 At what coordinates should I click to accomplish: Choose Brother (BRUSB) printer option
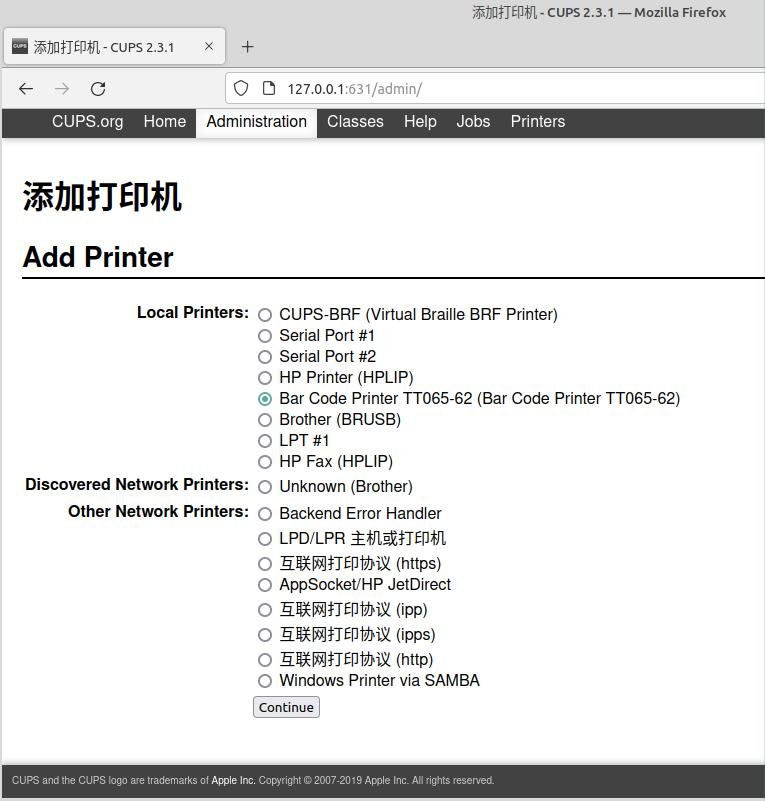coord(265,420)
